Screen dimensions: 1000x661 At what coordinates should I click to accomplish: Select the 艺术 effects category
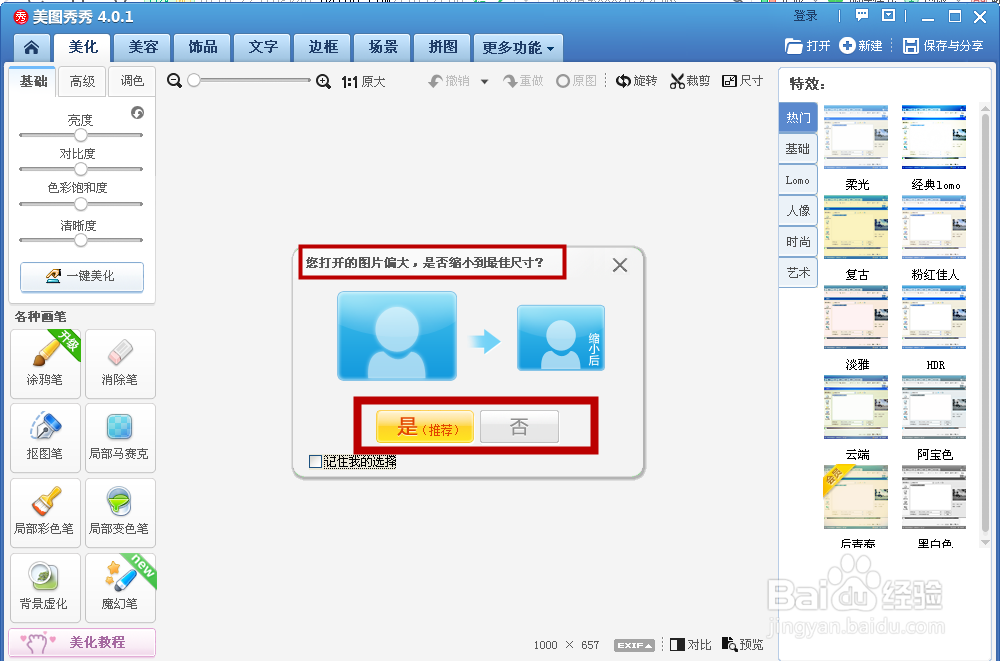click(x=798, y=273)
